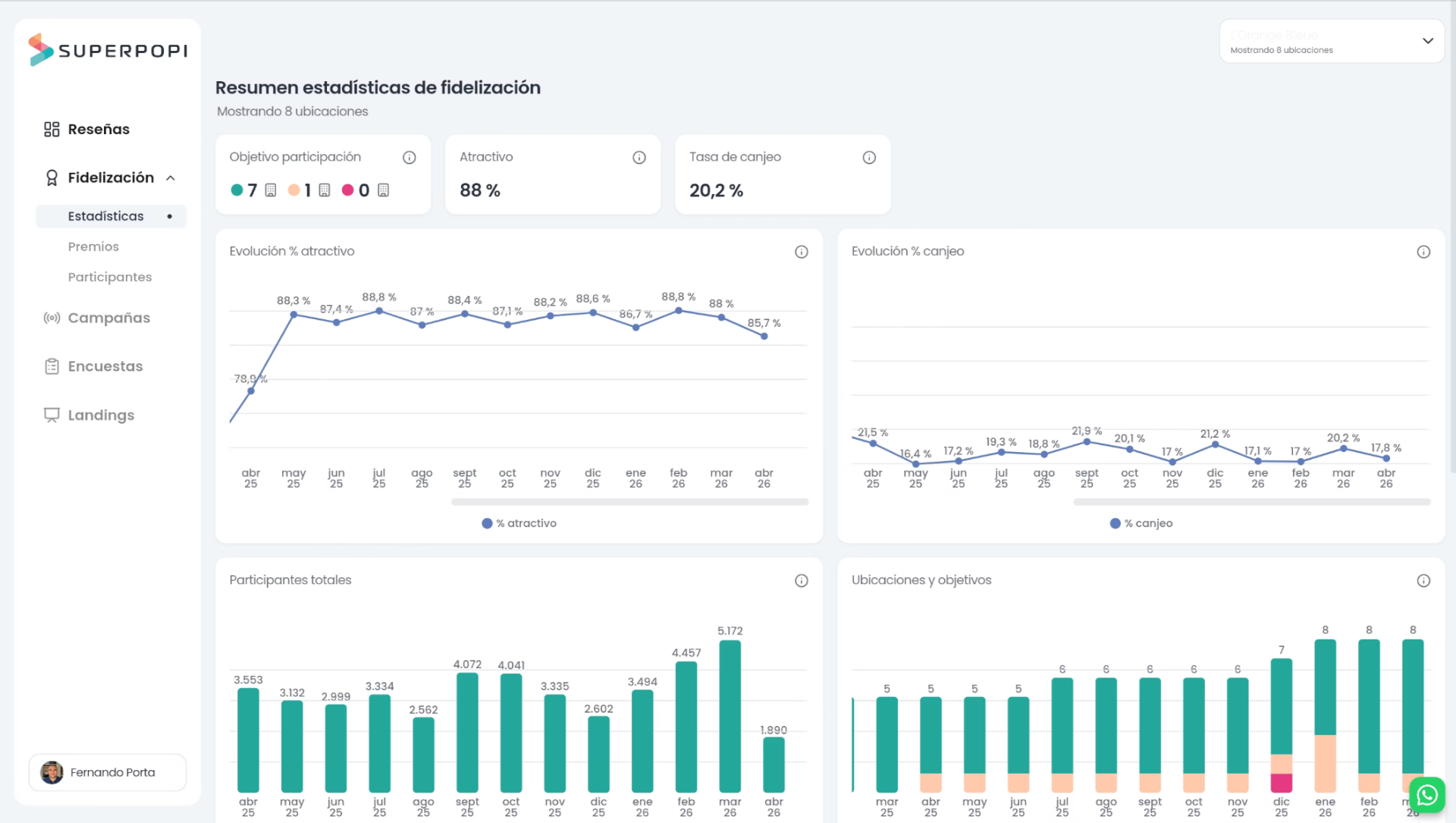Click abr 26 point 85,7 % atractivo
Screen dimensions: 1456x823
pyautogui.click(x=764, y=336)
